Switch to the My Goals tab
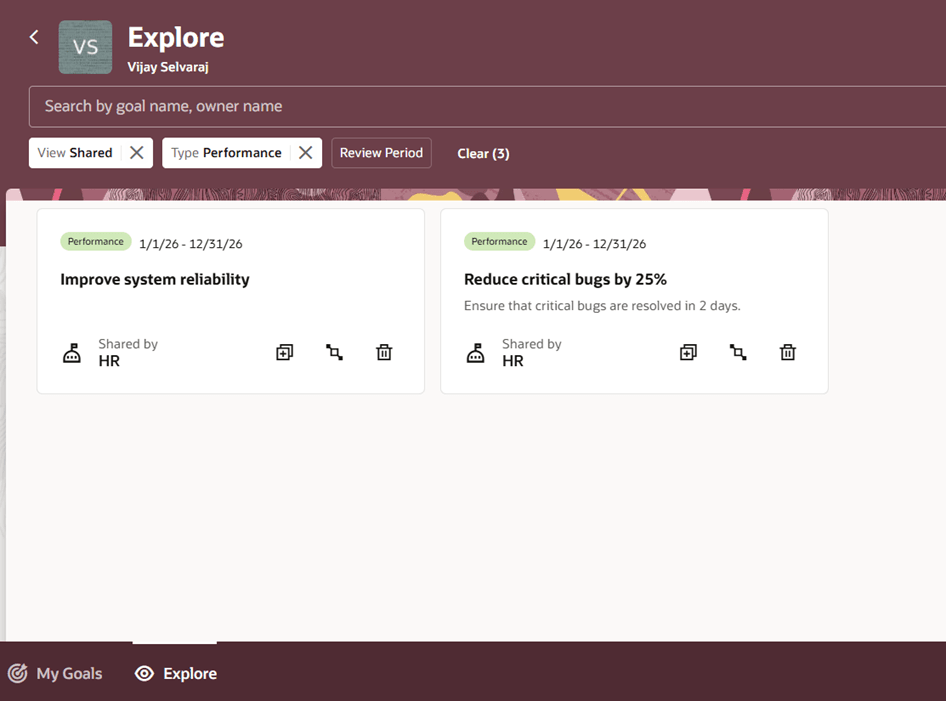This screenshot has width=946, height=701. pos(55,673)
